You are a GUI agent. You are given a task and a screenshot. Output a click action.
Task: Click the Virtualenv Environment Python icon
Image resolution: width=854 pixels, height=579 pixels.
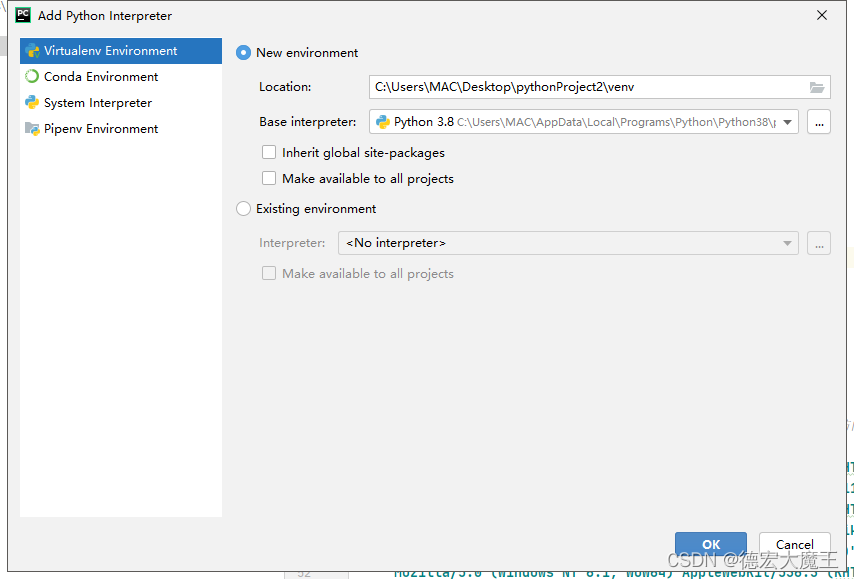pos(32,51)
